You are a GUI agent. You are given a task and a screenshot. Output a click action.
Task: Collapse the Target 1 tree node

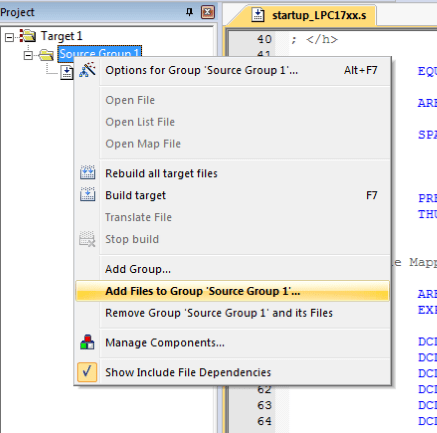(x=9, y=37)
